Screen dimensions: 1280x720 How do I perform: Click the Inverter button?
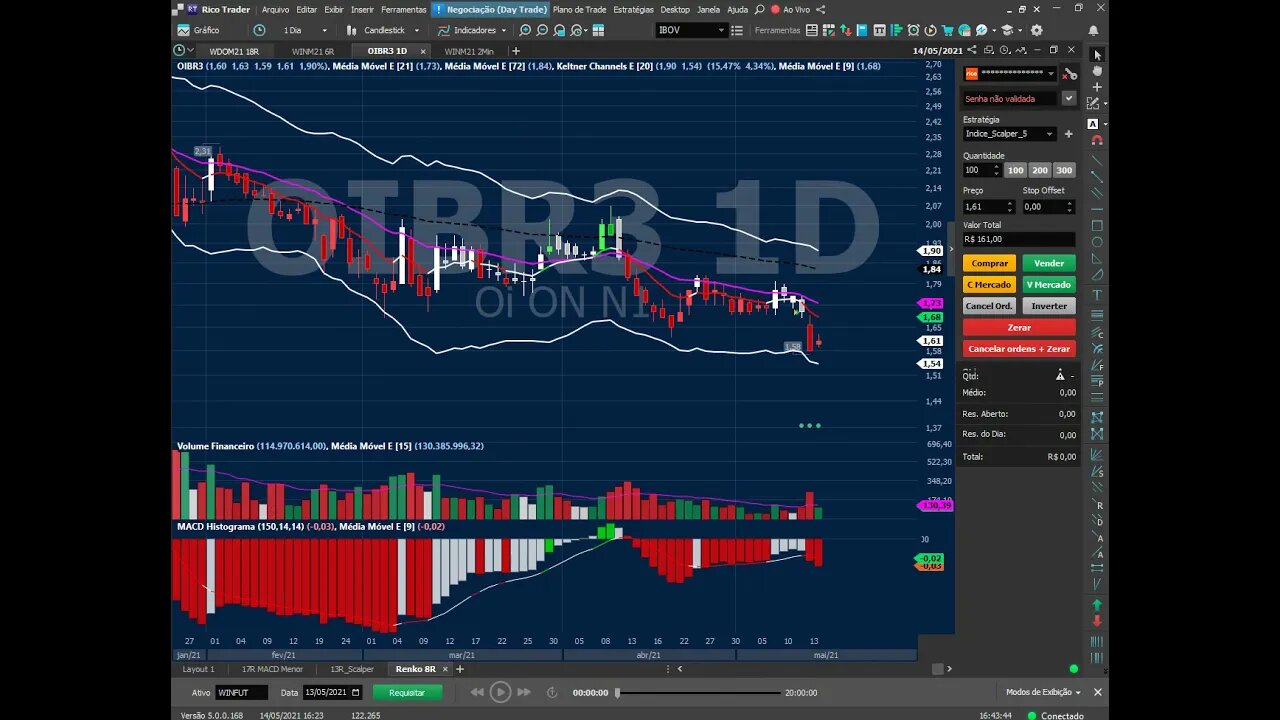tap(1049, 306)
